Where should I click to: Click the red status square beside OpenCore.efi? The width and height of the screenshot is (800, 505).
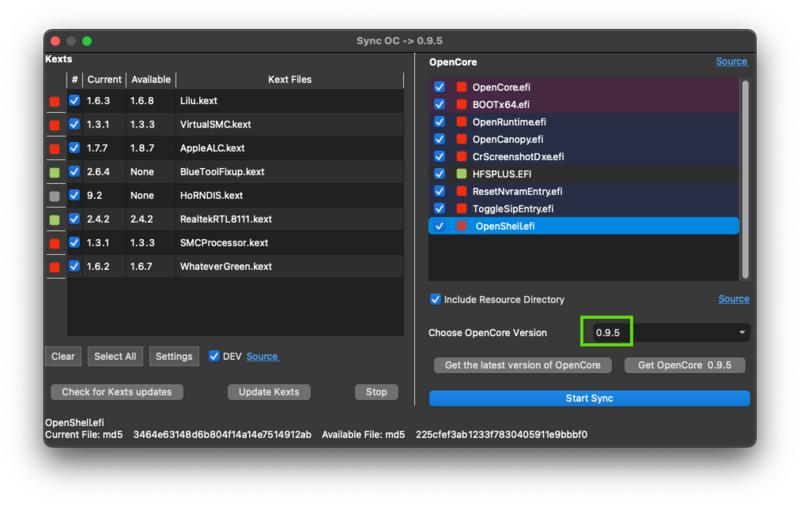click(462, 87)
